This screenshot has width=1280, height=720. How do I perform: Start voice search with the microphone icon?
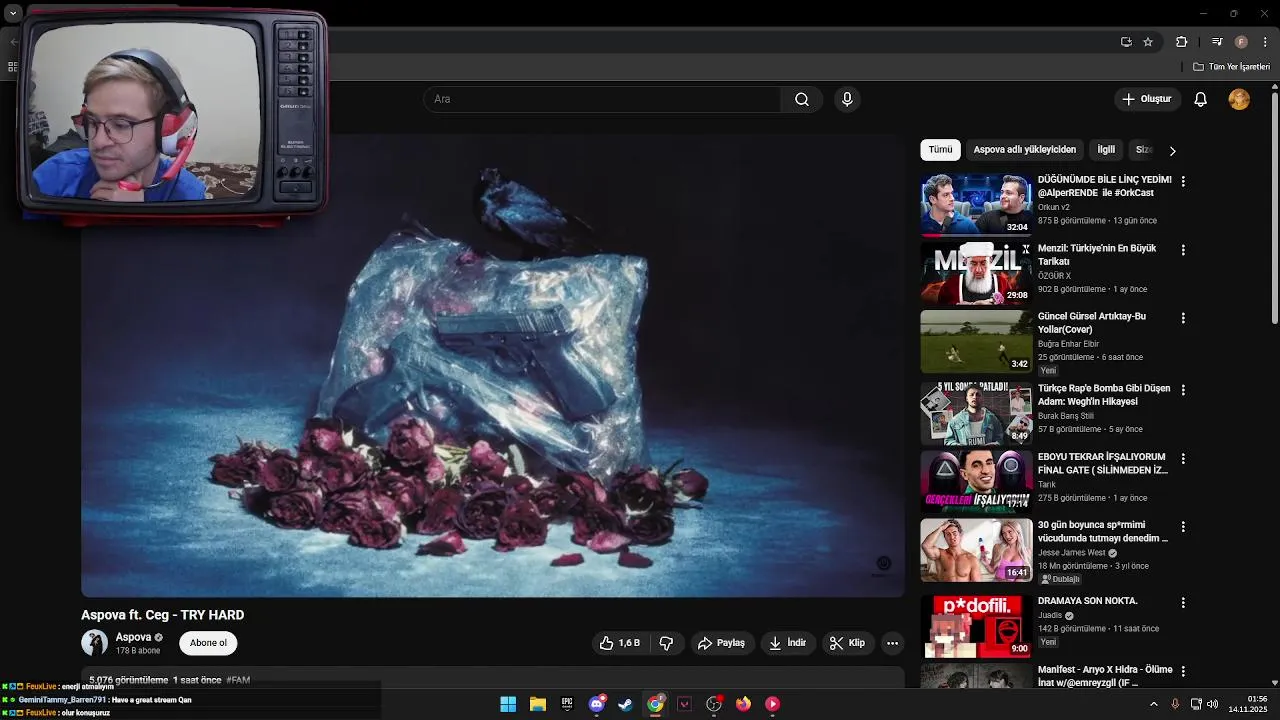tap(847, 99)
